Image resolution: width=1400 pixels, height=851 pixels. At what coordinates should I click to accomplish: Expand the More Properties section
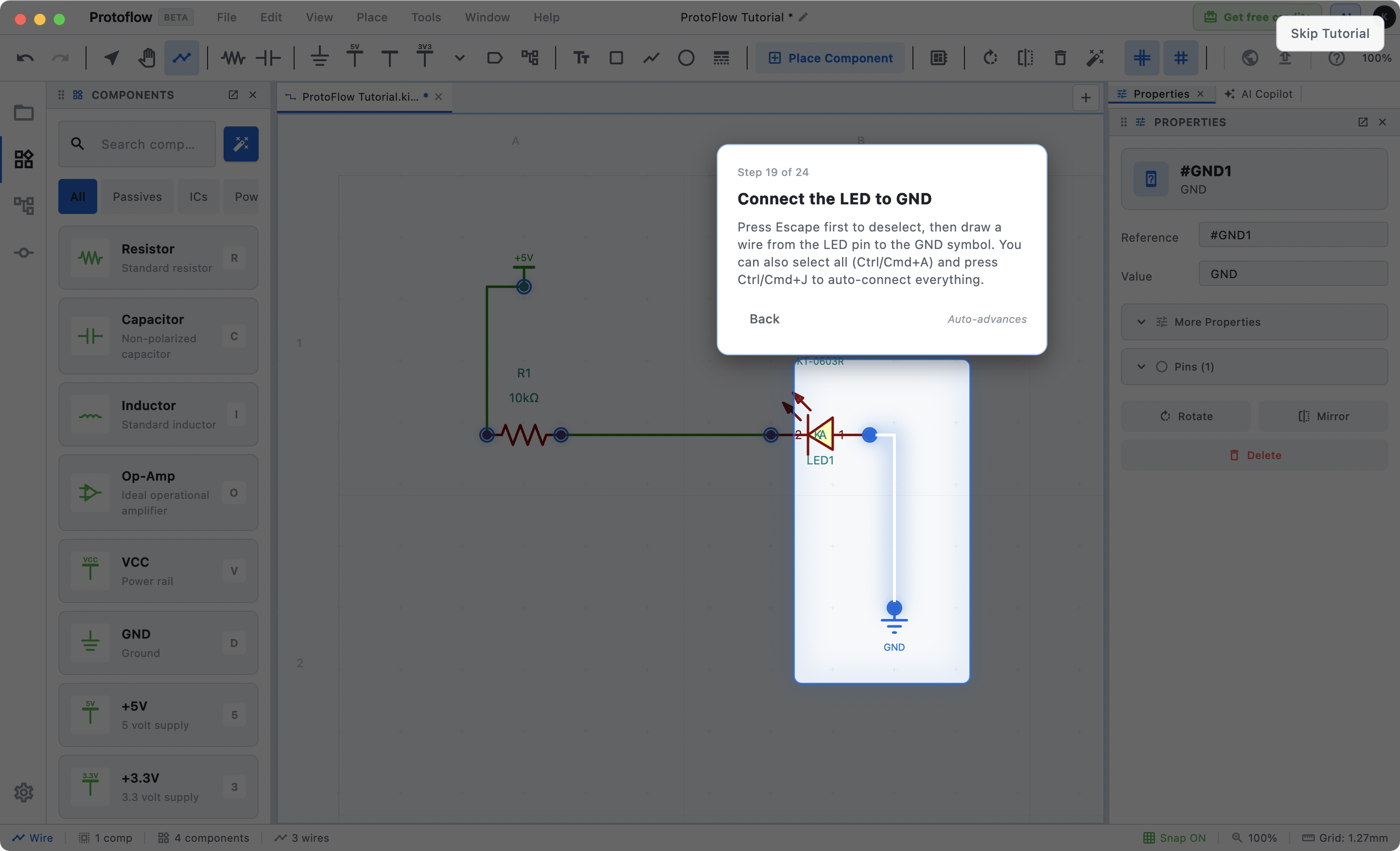pos(1254,322)
